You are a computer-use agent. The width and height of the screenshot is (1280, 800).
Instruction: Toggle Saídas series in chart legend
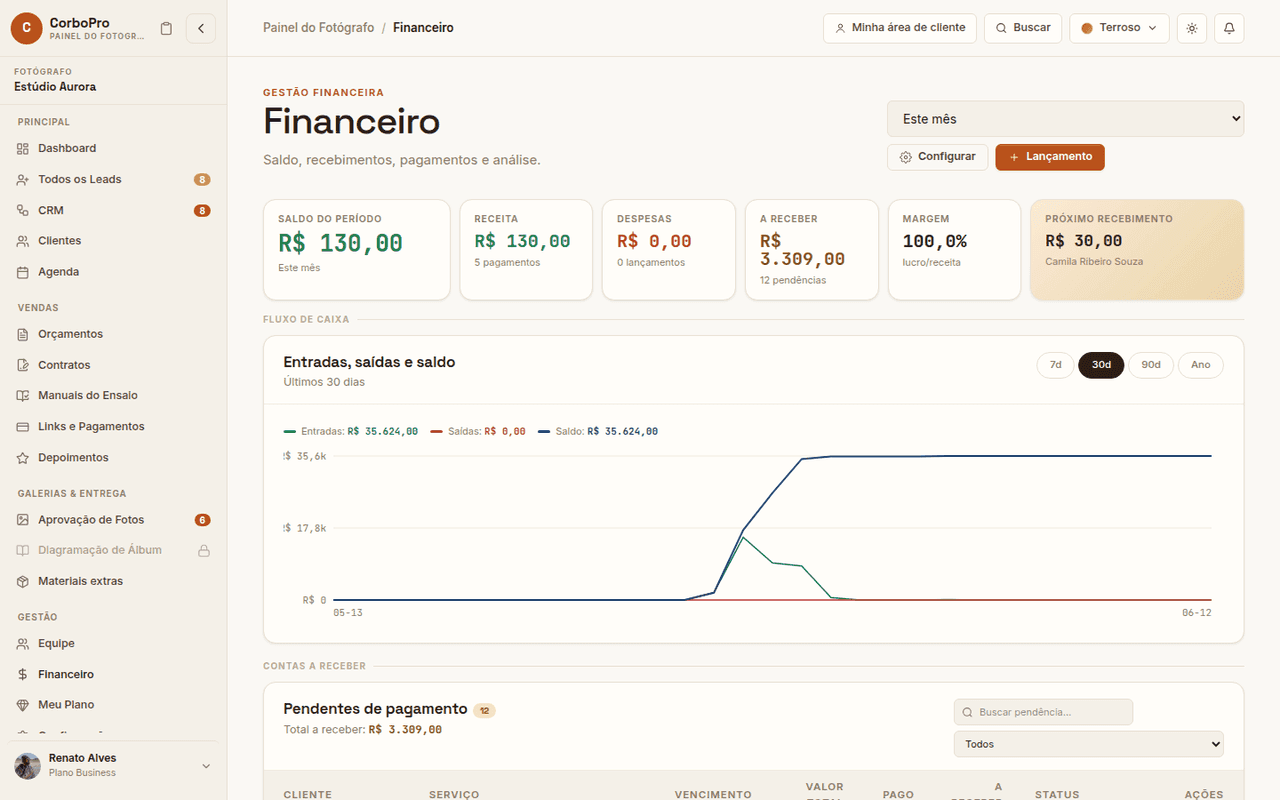pyautogui.click(x=478, y=431)
